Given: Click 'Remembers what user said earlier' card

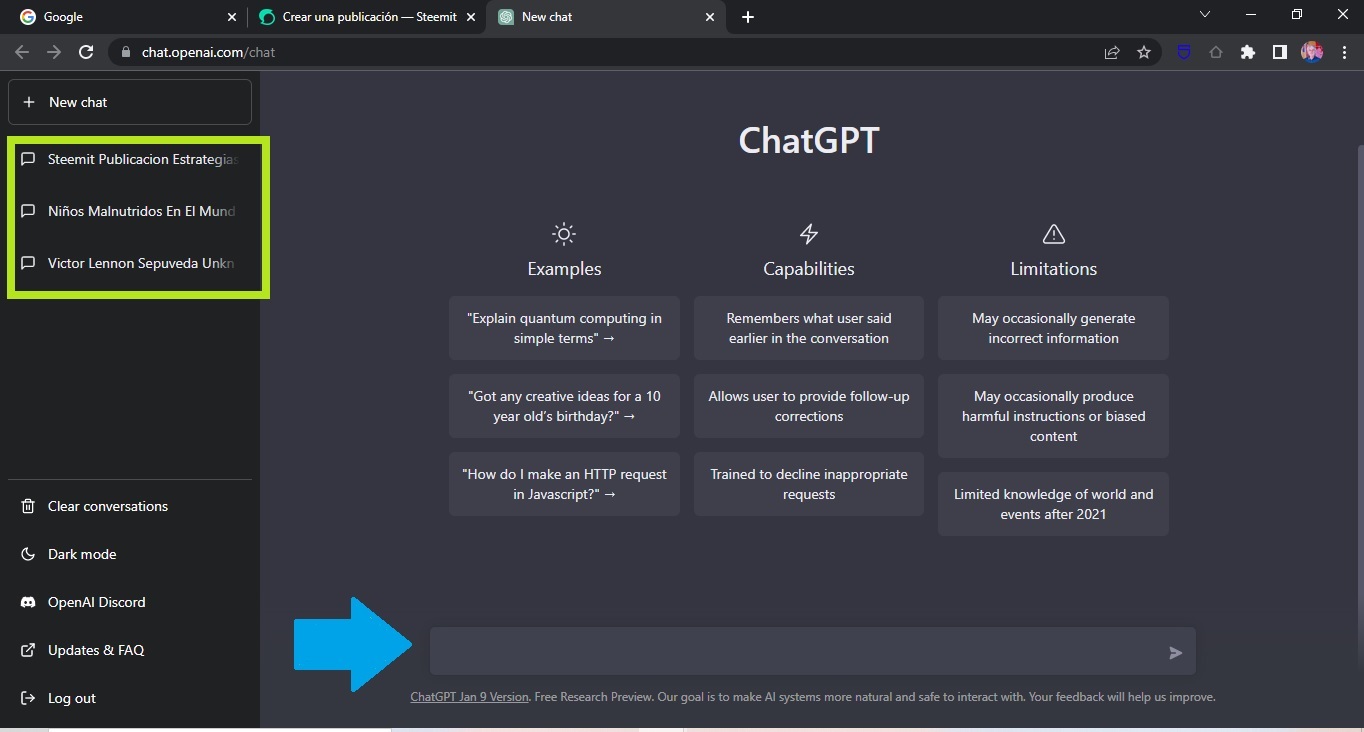Looking at the screenshot, I should pyautogui.click(x=809, y=328).
